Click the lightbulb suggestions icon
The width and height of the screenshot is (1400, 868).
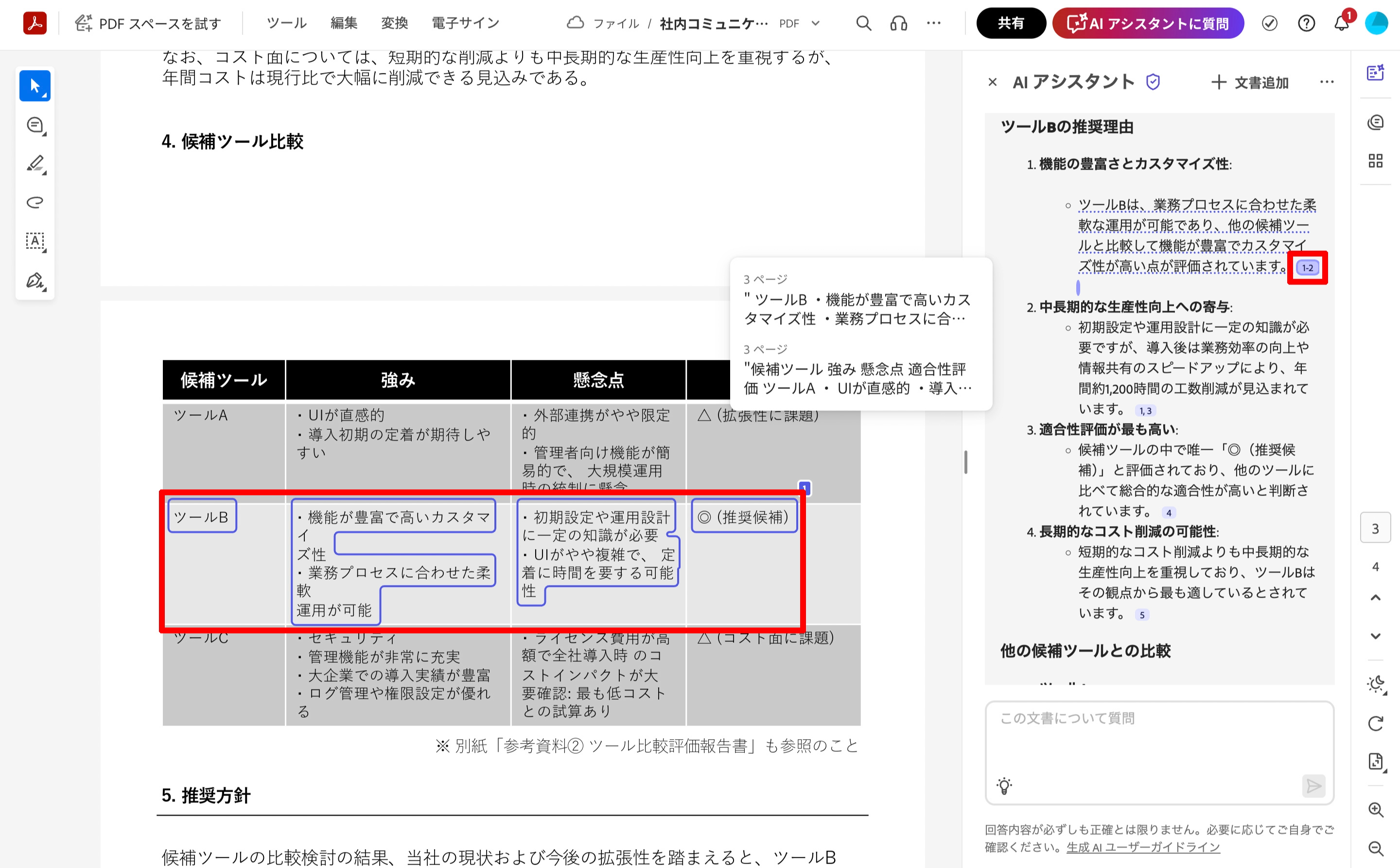tap(1004, 786)
